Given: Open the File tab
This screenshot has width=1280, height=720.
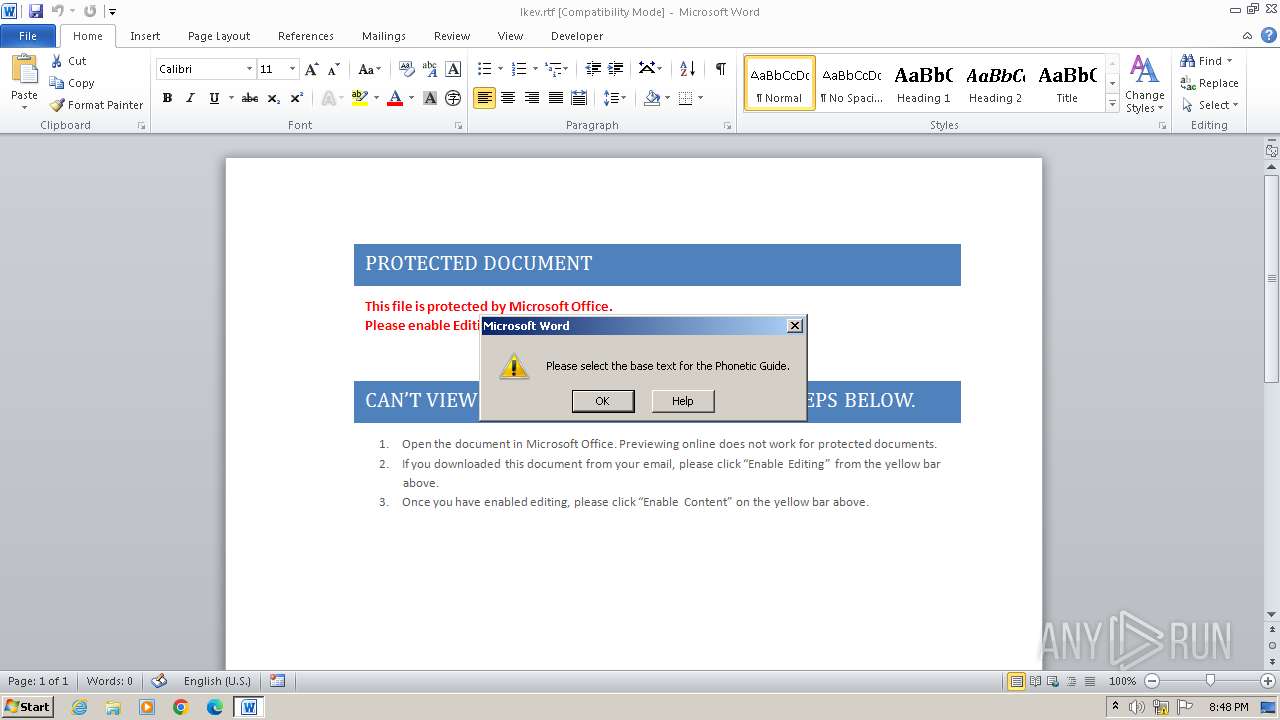Looking at the screenshot, I should coord(28,36).
